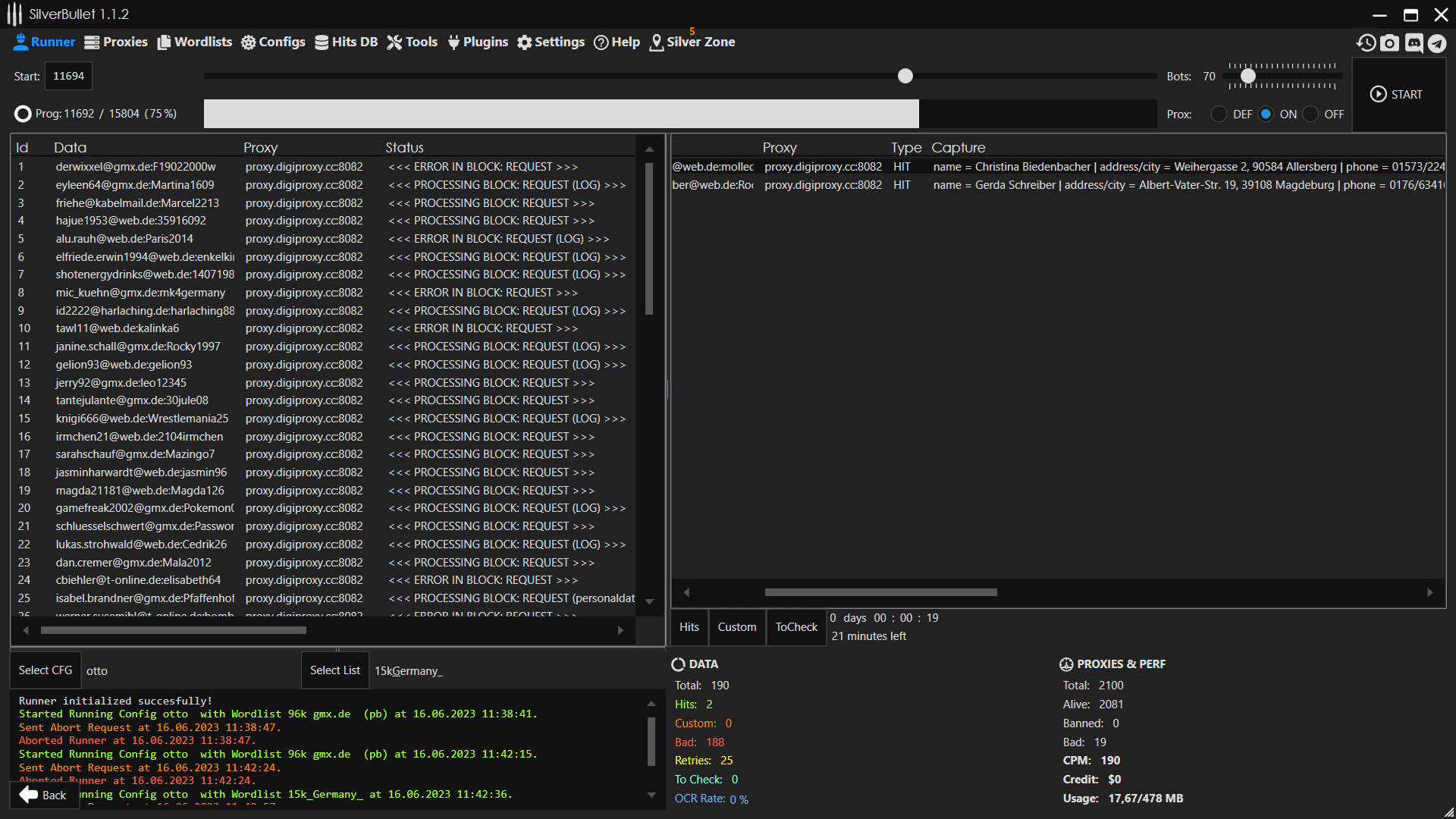Select the ON proxy mode radio

1266,115
